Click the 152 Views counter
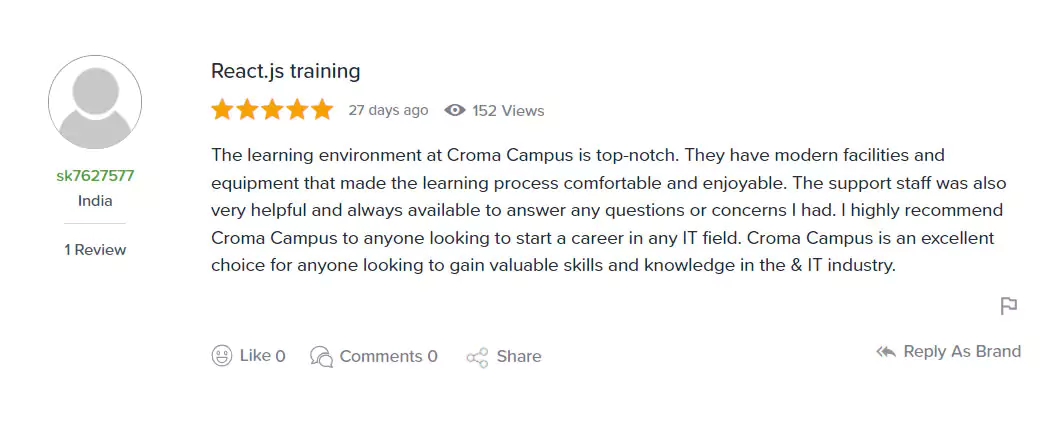Viewport: 1059px width, 424px height. tap(508, 110)
